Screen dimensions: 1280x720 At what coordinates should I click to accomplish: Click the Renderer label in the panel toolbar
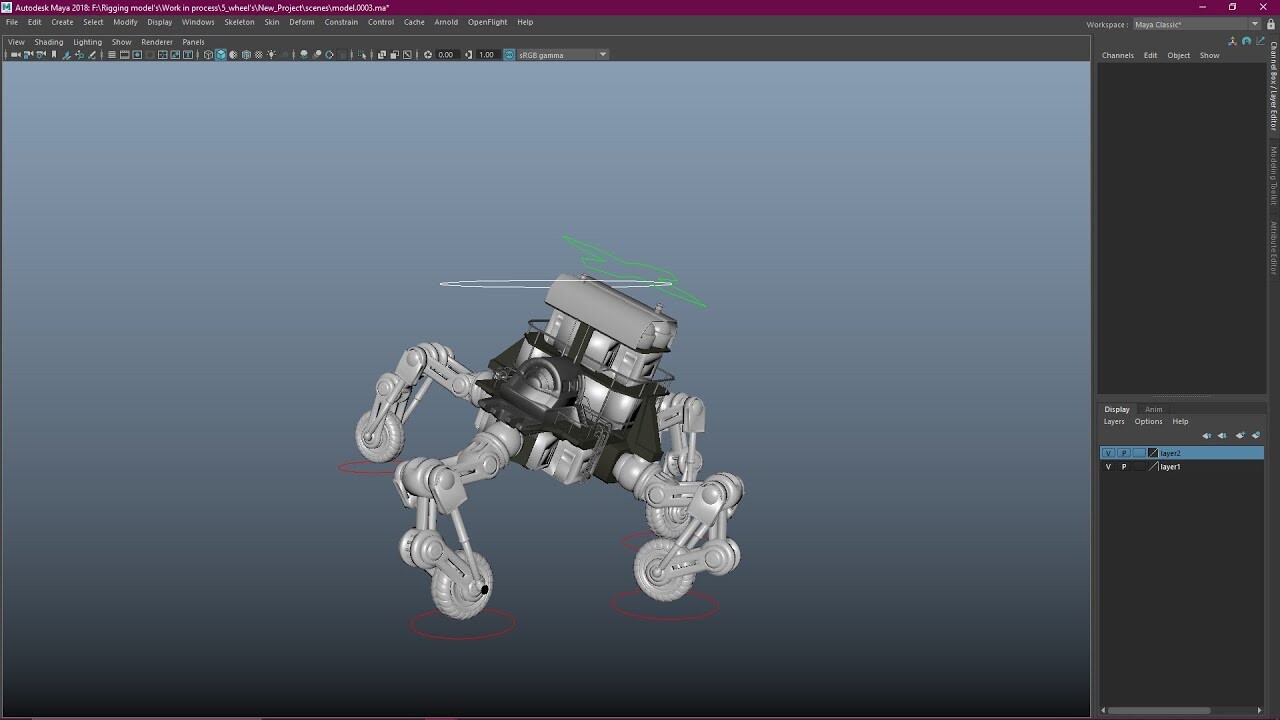(156, 42)
